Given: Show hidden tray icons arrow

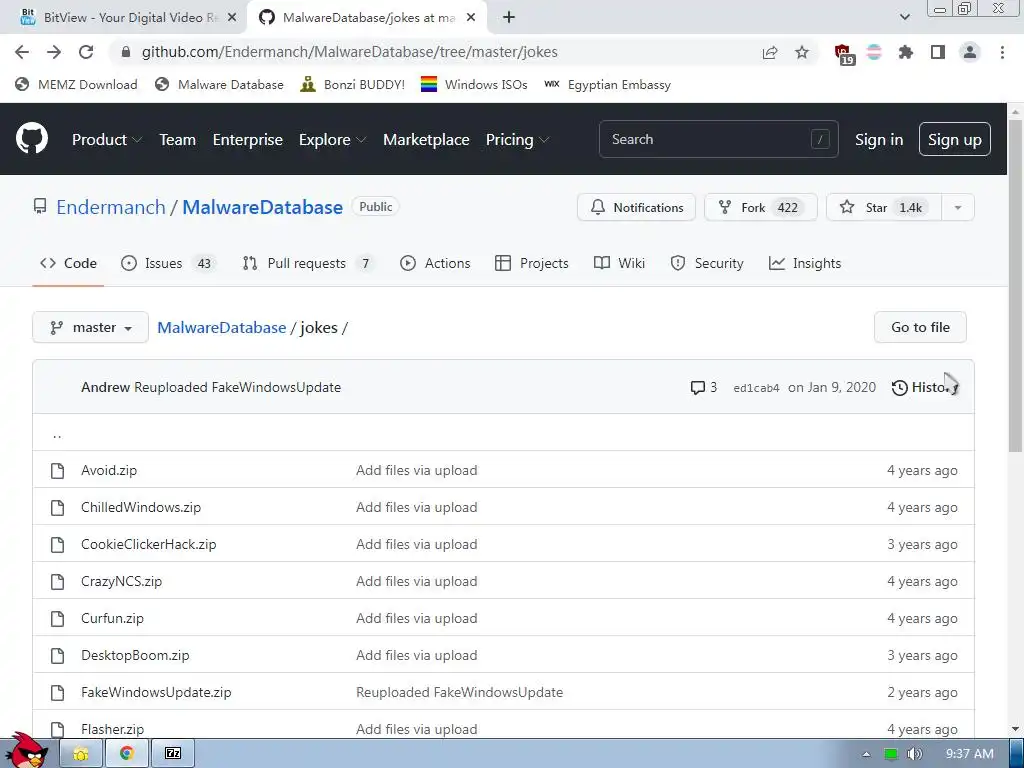Looking at the screenshot, I should (866, 754).
